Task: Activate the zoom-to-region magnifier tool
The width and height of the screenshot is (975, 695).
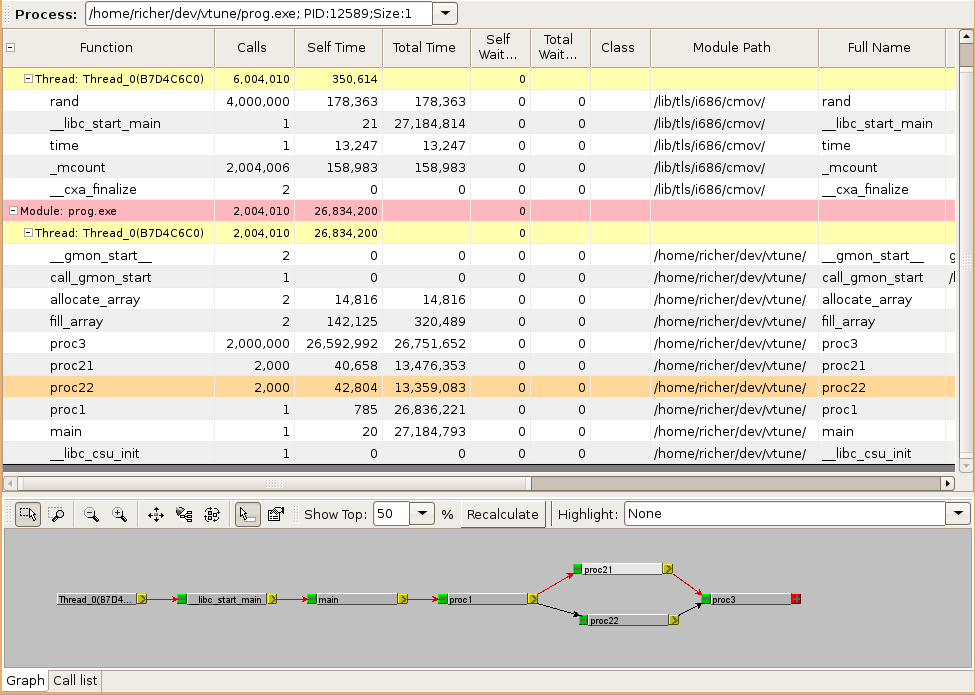Action: tap(57, 514)
